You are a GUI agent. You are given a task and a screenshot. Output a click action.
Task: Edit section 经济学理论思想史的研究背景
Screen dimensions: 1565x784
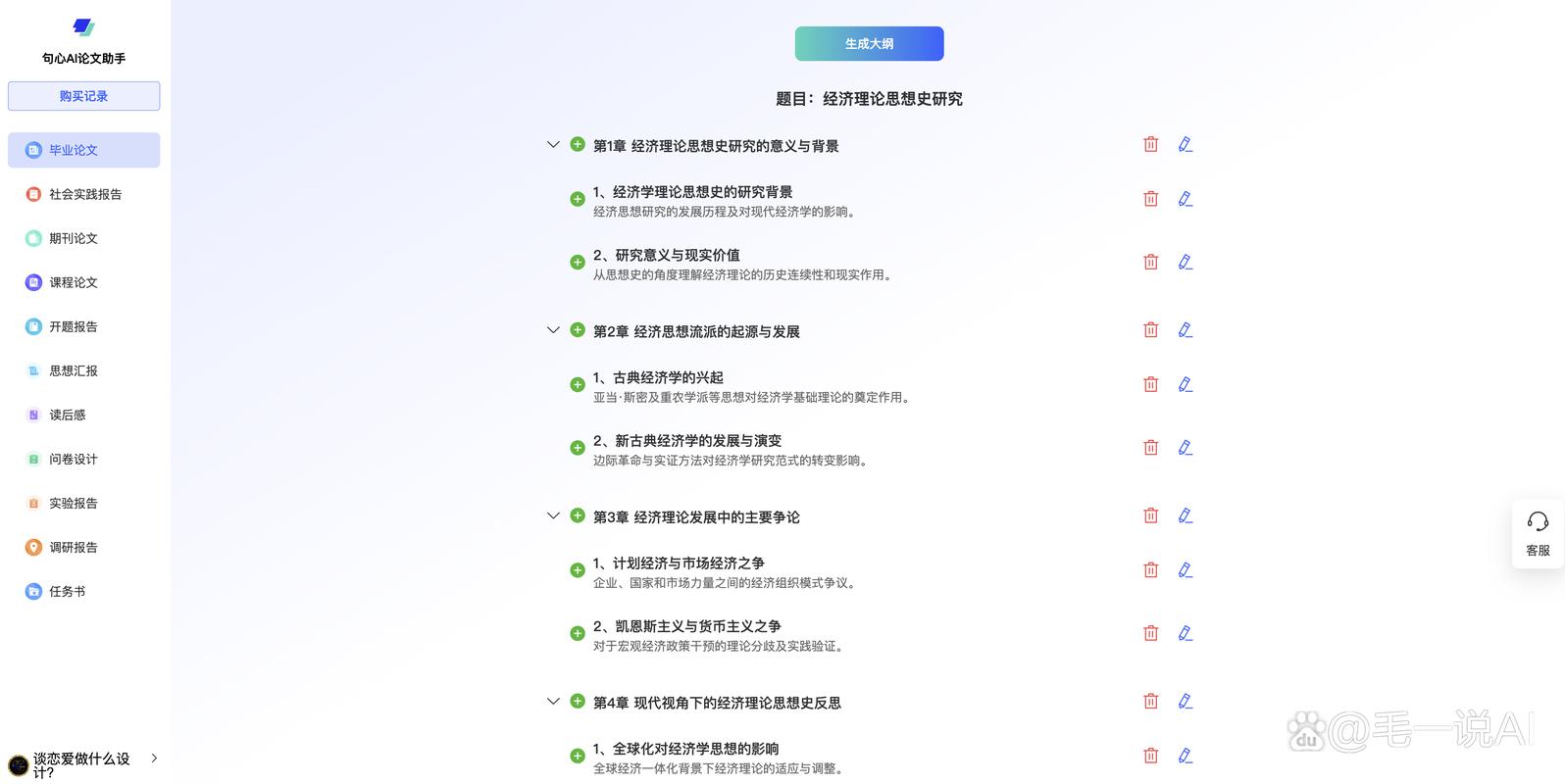click(x=1186, y=199)
